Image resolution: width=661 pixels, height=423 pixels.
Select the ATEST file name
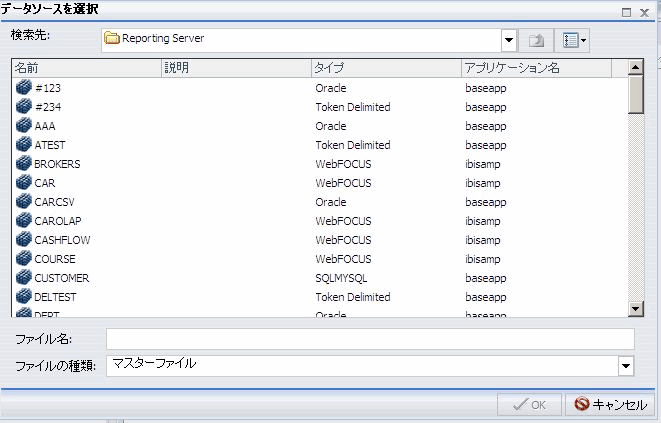(x=50, y=145)
